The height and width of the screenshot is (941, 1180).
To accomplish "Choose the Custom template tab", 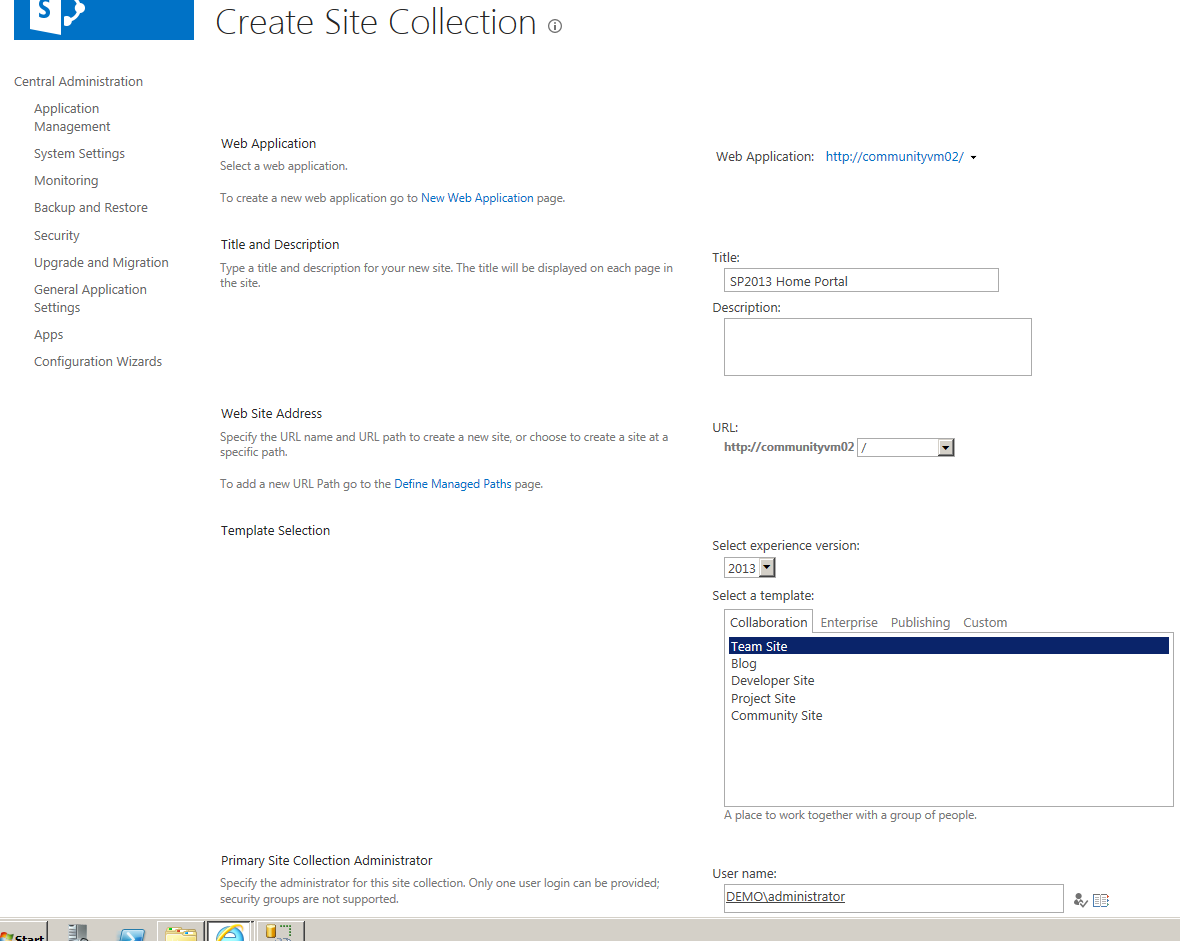I will click(985, 622).
